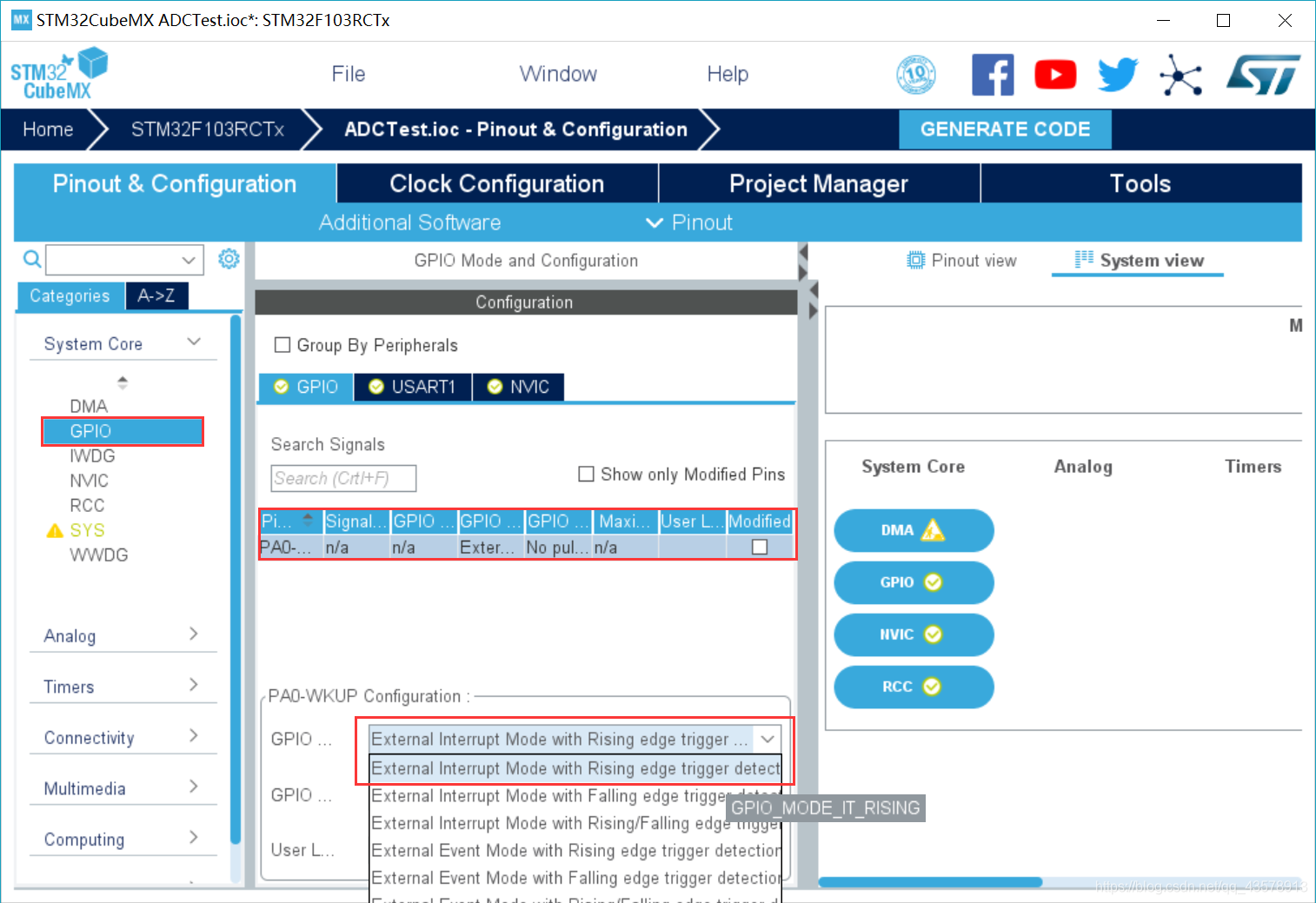The width and height of the screenshot is (1316, 903).
Task: Open the category search dropdown arrow
Action: click(x=189, y=260)
